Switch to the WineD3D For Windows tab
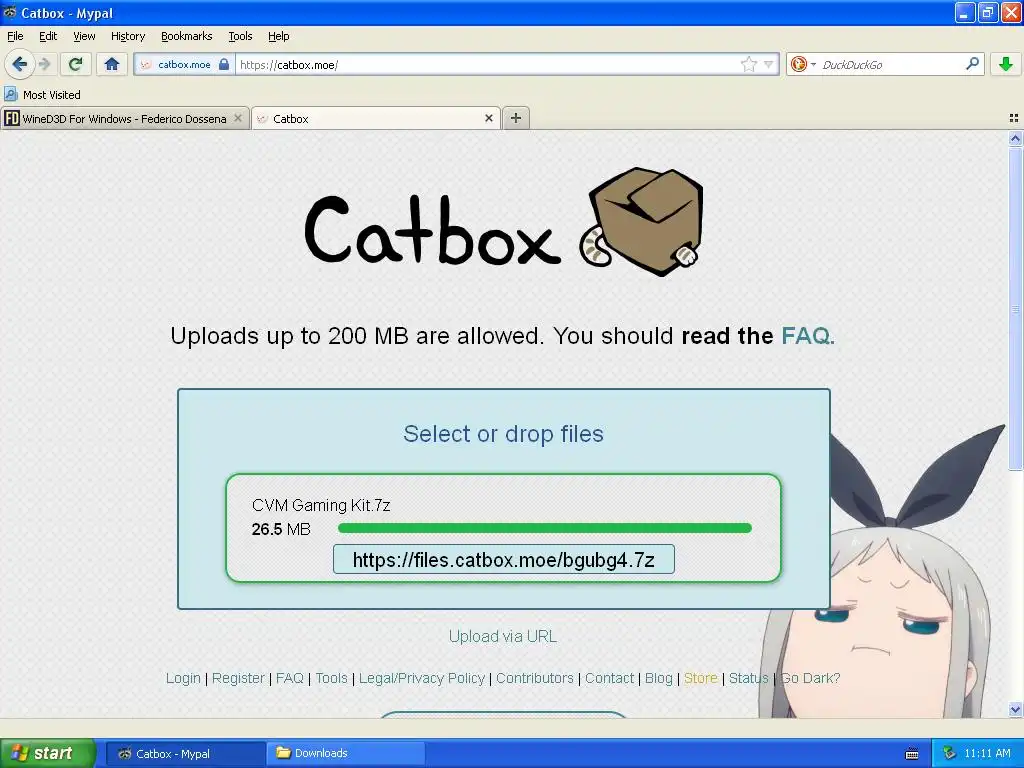The image size is (1024, 768). [124, 118]
